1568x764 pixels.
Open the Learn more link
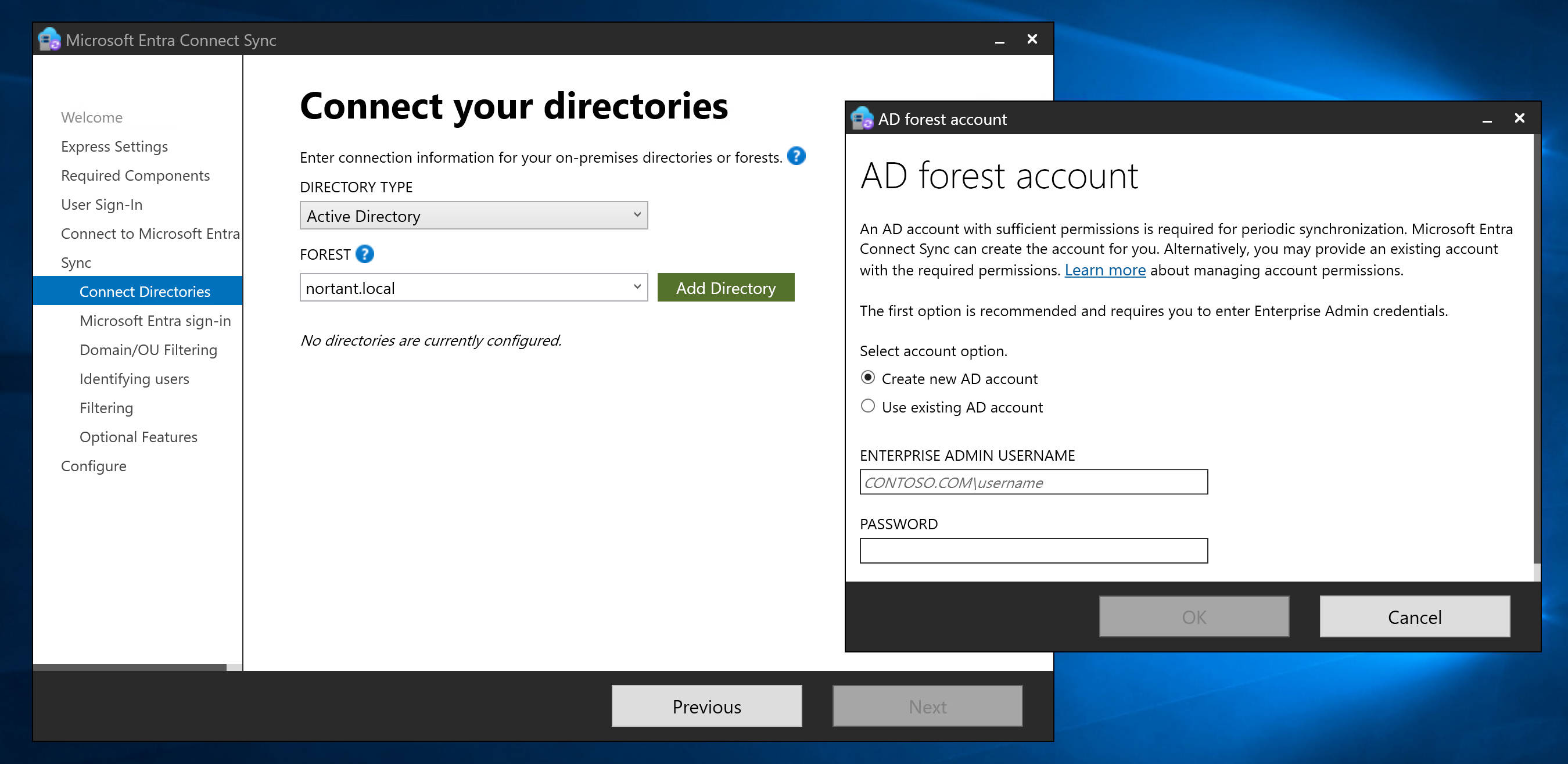click(1104, 270)
